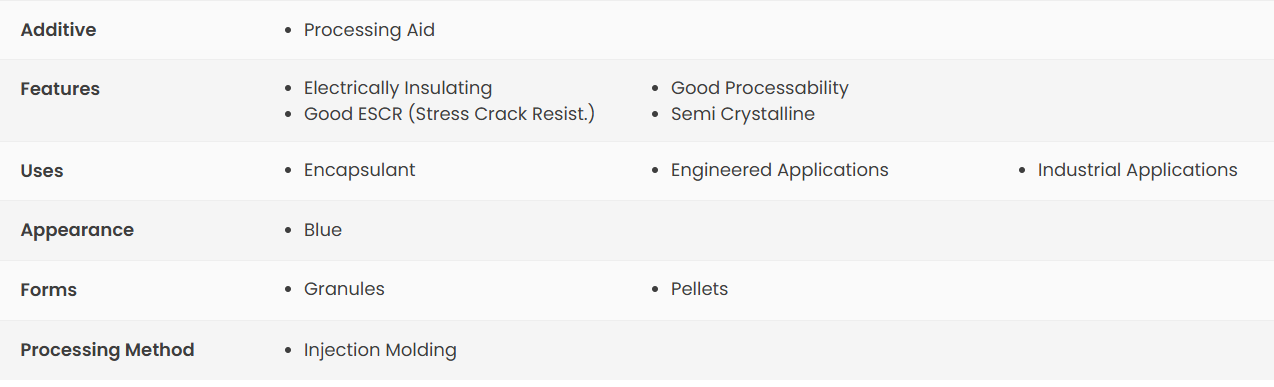
Task: Click the Forms row label
Action: (48, 290)
